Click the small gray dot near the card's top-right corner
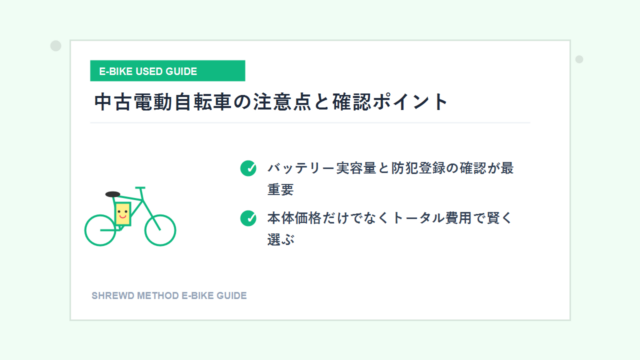 (x=579, y=59)
